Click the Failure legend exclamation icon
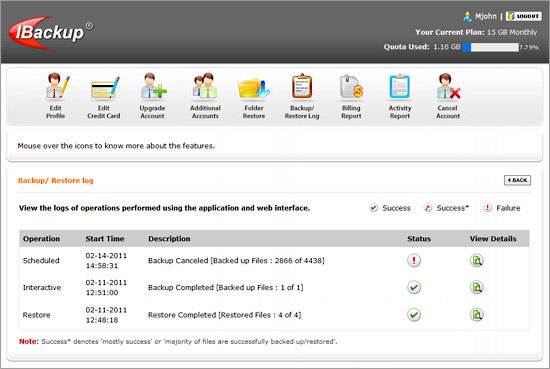 click(487, 208)
